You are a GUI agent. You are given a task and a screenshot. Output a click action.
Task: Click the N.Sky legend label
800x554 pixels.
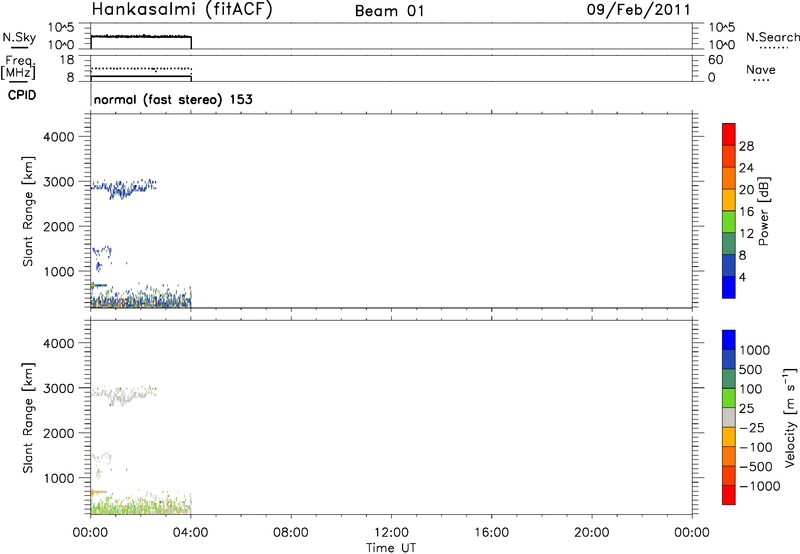tap(19, 38)
